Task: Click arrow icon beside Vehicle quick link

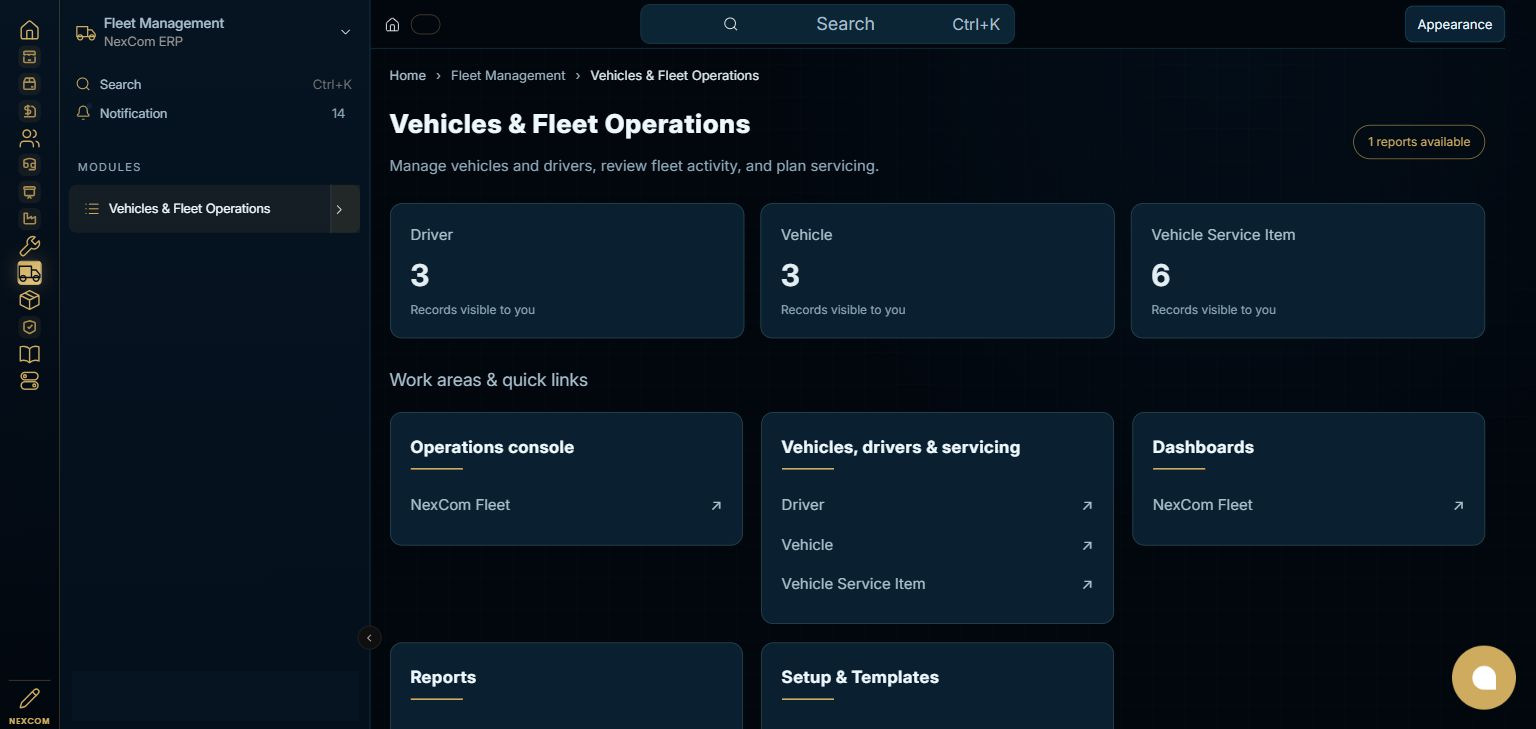Action: point(1087,546)
